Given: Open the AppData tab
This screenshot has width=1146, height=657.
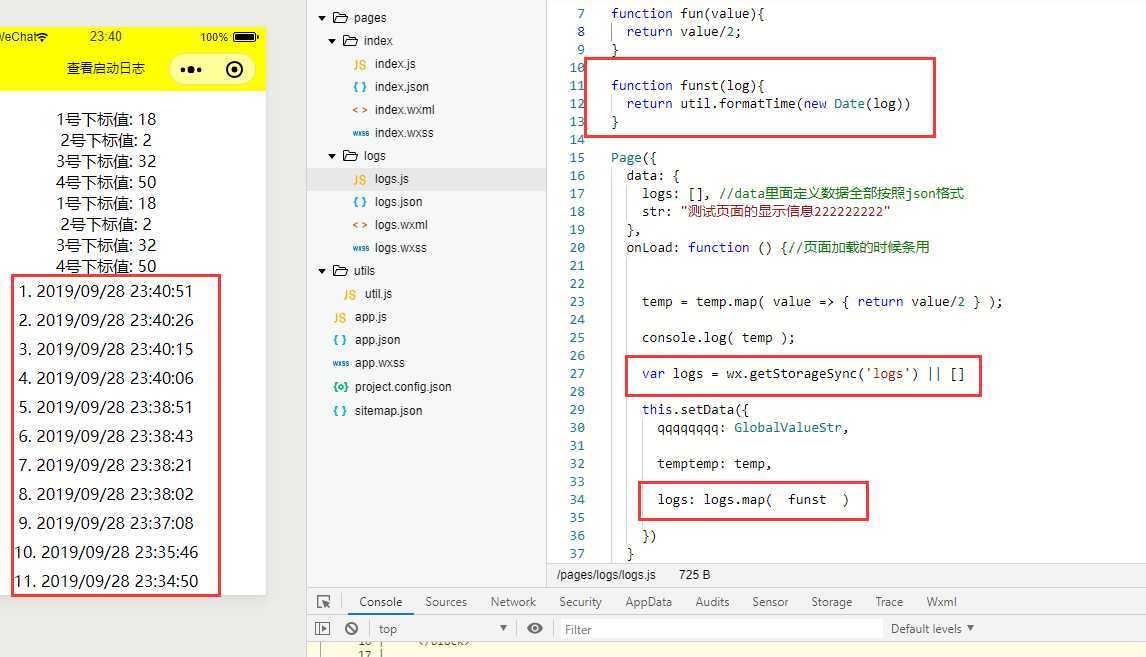Looking at the screenshot, I should pyautogui.click(x=648, y=601).
